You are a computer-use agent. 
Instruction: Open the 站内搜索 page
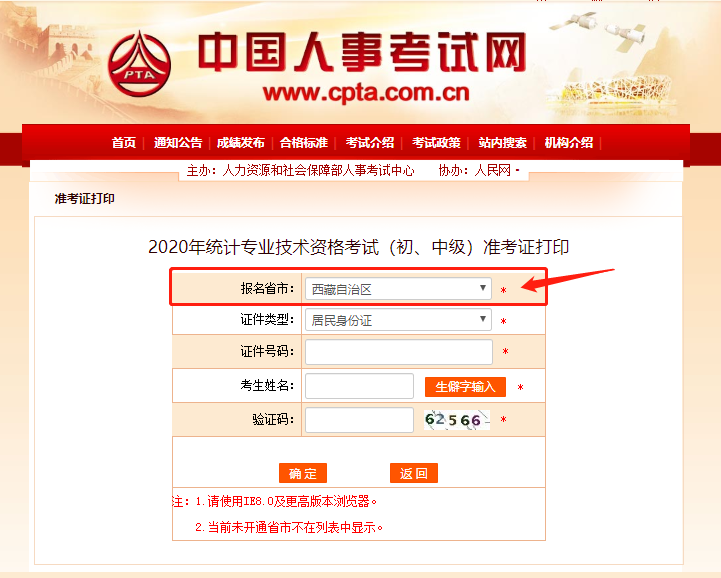tap(502, 143)
